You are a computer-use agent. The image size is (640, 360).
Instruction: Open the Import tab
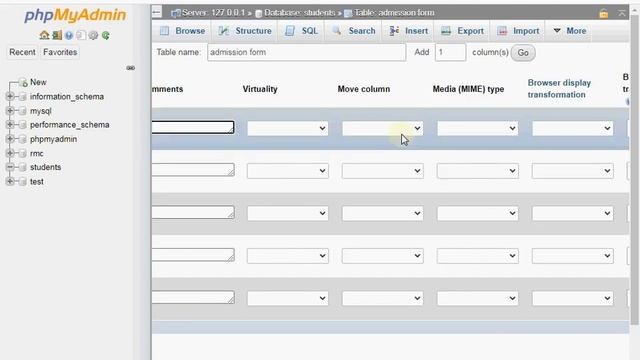pos(519,31)
